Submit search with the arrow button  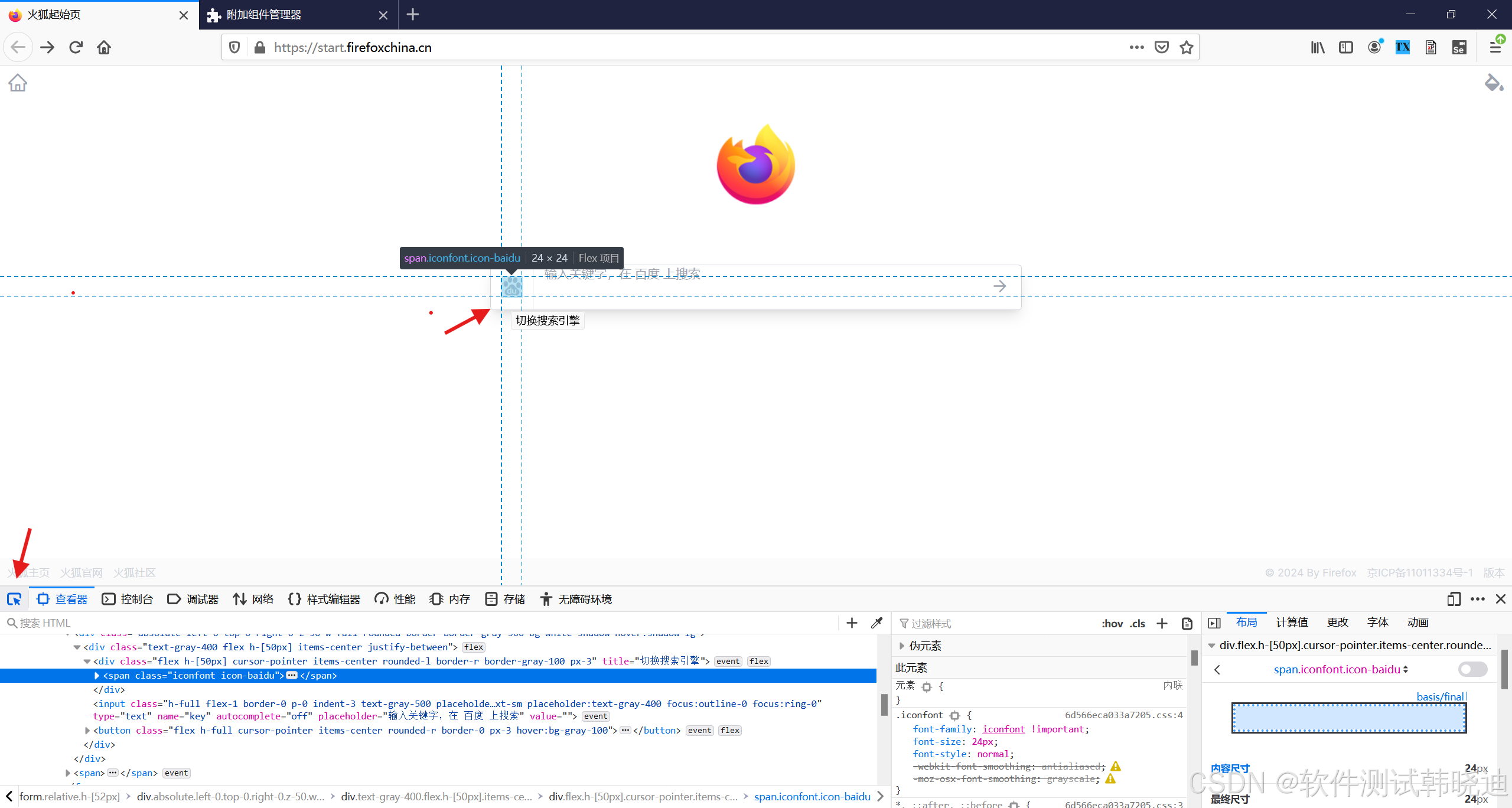(999, 286)
